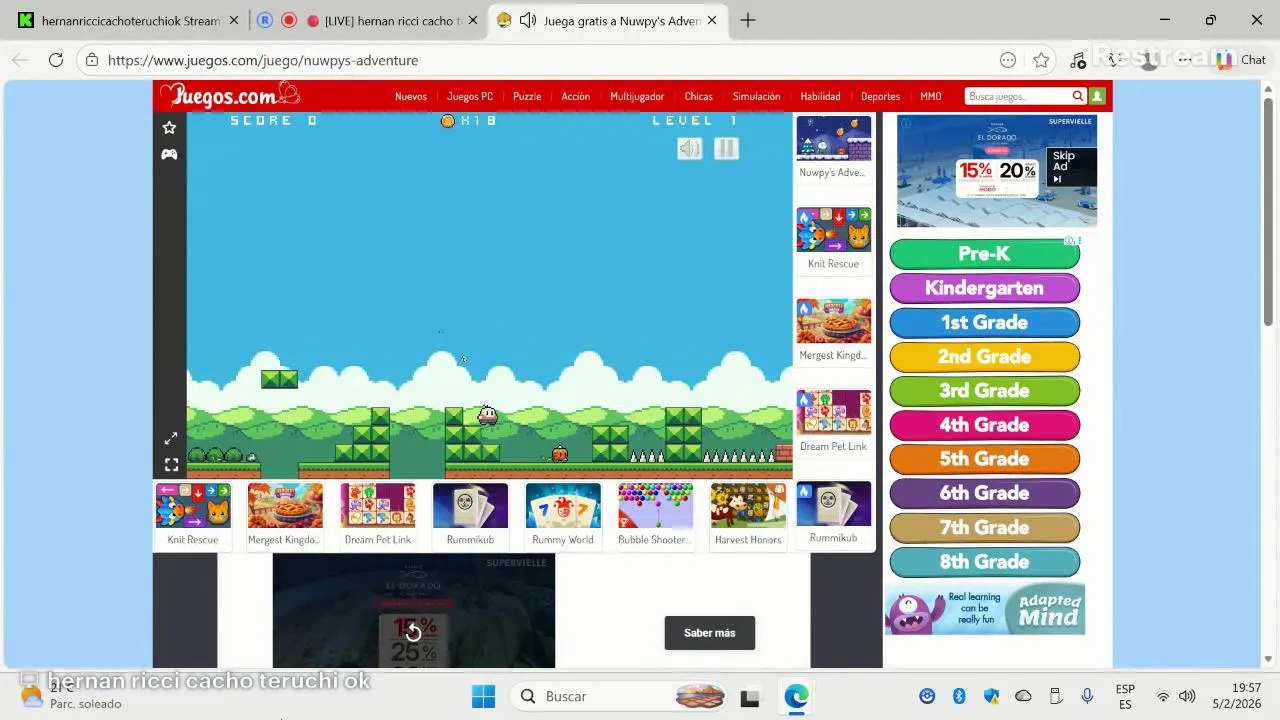Pause the Nuwpy's Adventure game
Screen dimensions: 1280x720
coord(726,149)
